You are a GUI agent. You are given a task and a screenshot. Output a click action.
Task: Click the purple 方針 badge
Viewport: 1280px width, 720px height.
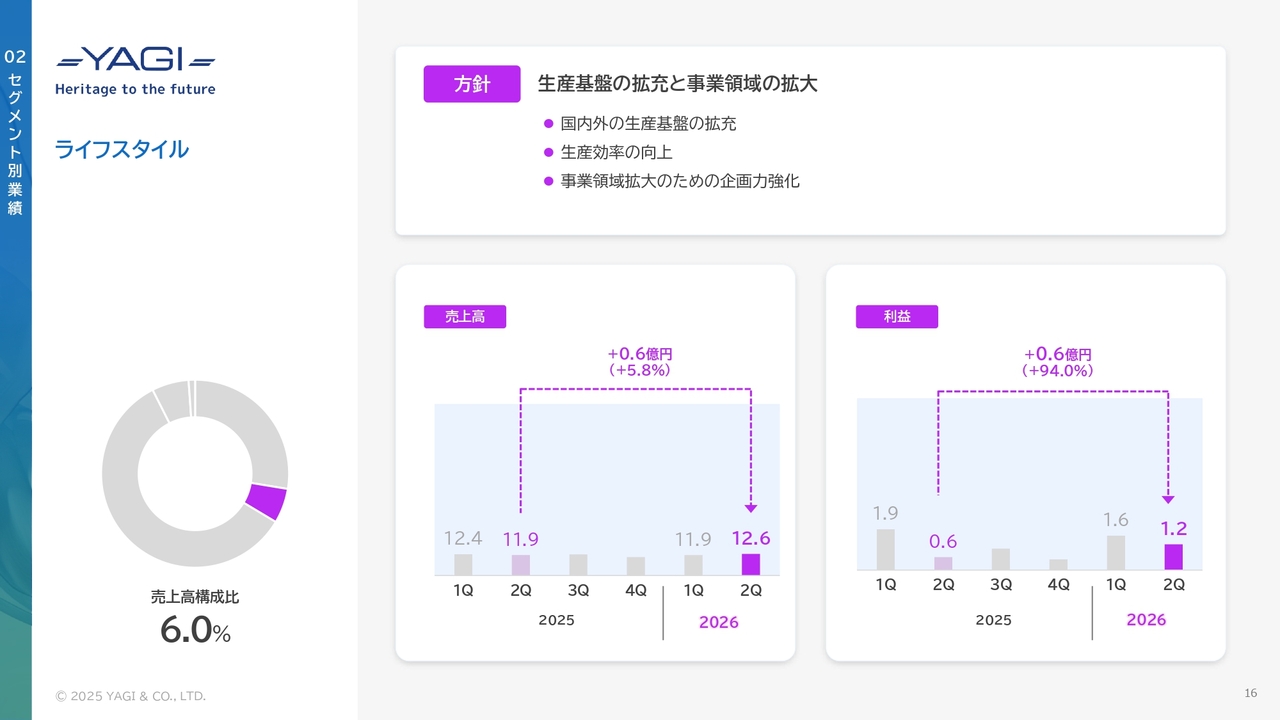472,85
